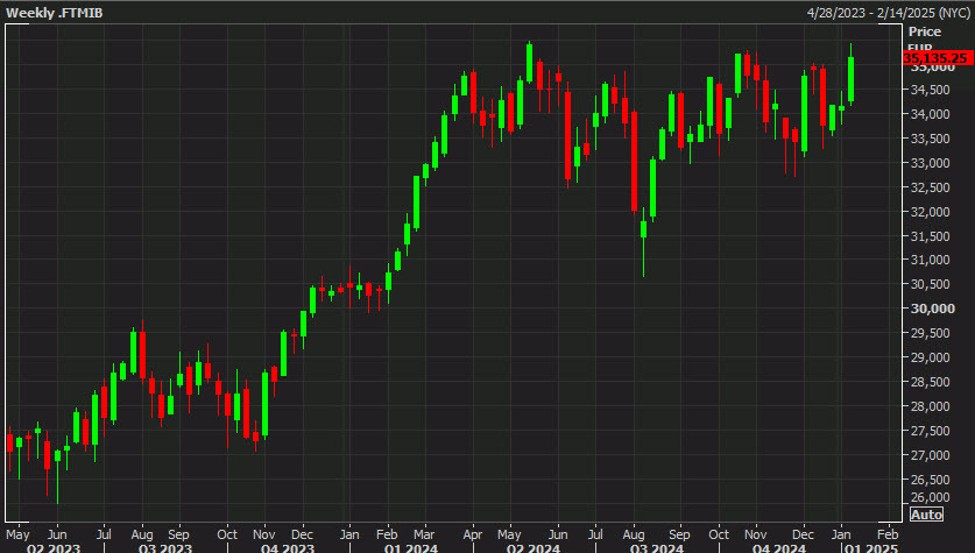Click the 26,000 label on price axis
Screen dimensions: 975x553
(930, 498)
